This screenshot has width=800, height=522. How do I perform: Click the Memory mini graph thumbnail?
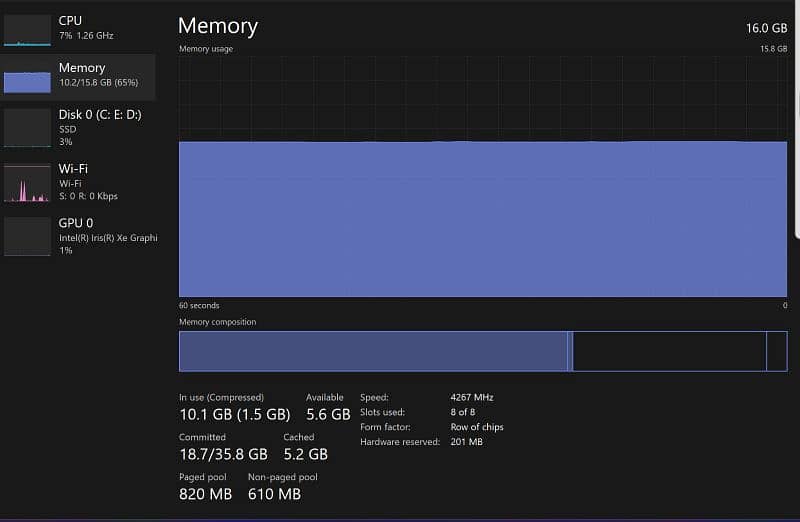point(27,77)
